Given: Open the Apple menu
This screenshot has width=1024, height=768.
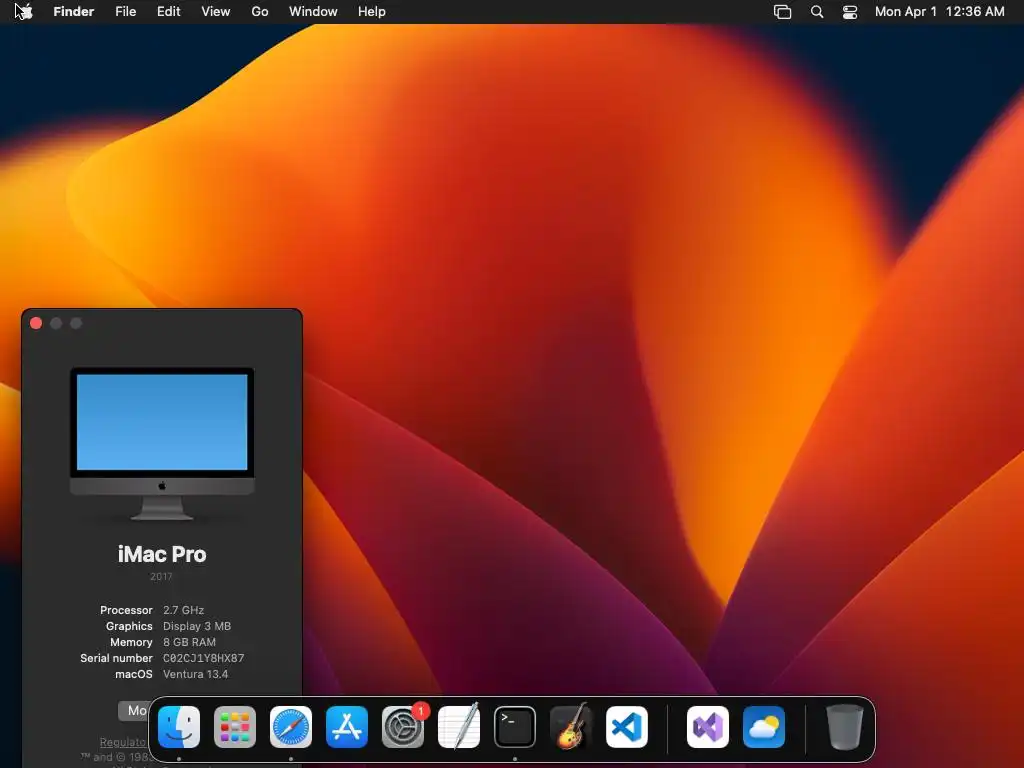Looking at the screenshot, I should point(24,11).
